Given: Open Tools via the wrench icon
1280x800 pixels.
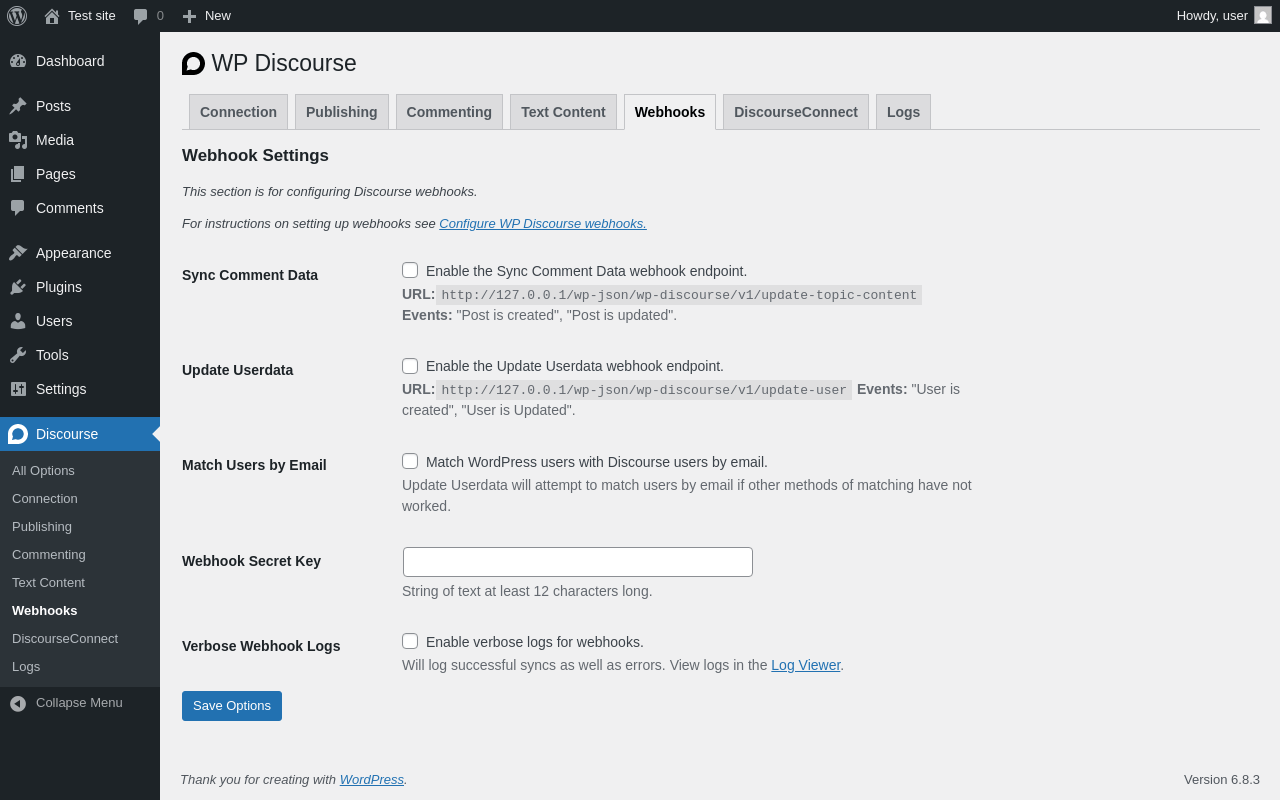Looking at the screenshot, I should (x=18, y=355).
